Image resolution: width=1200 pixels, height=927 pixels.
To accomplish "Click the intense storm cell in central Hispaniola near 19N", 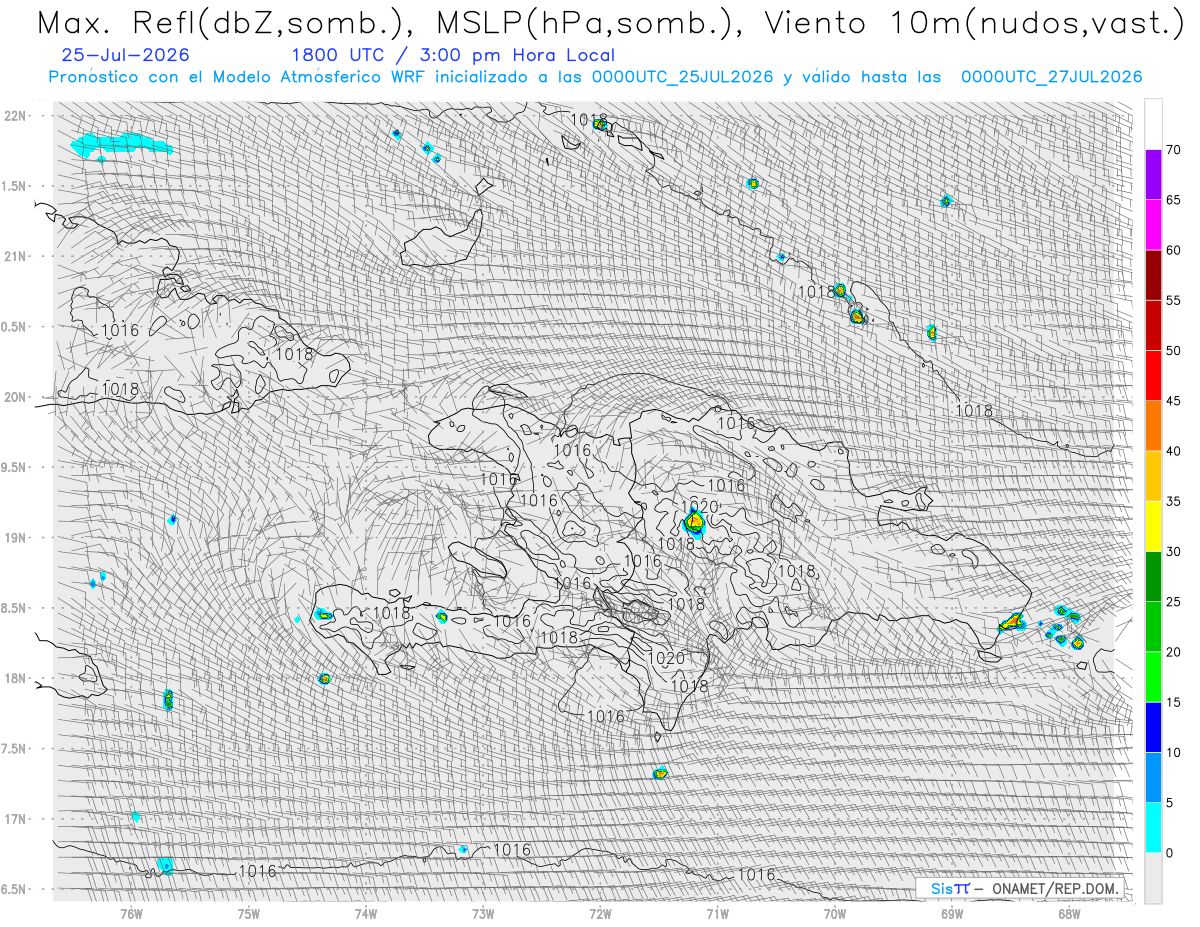I will (694, 522).
